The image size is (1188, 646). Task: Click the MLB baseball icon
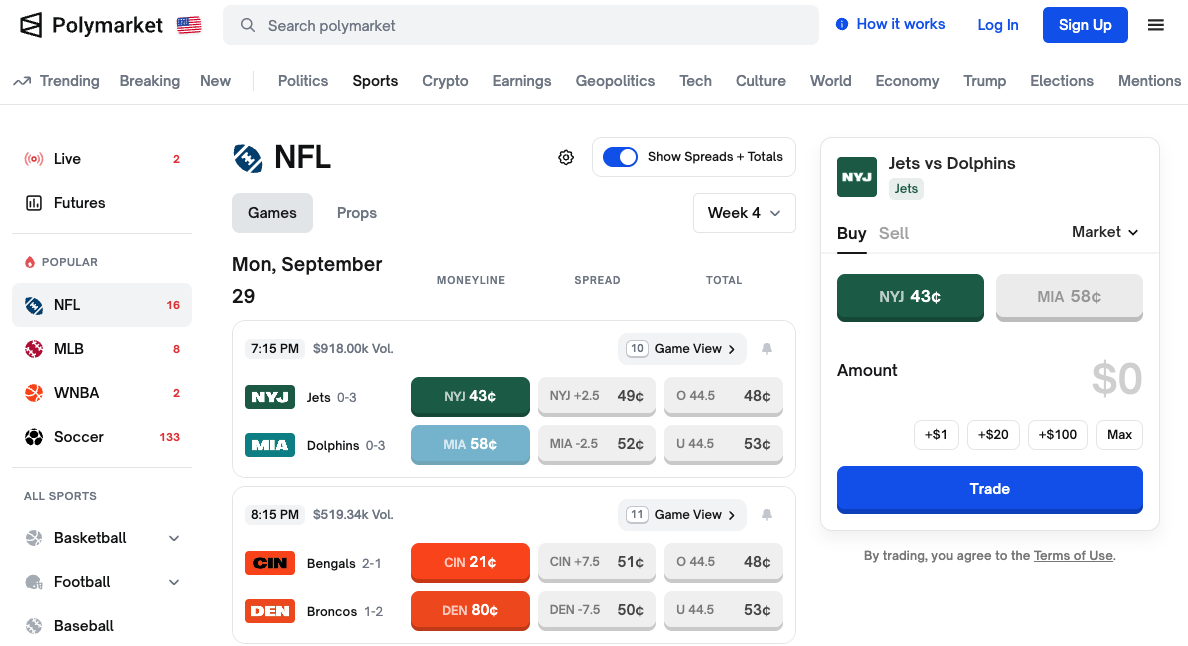click(33, 349)
